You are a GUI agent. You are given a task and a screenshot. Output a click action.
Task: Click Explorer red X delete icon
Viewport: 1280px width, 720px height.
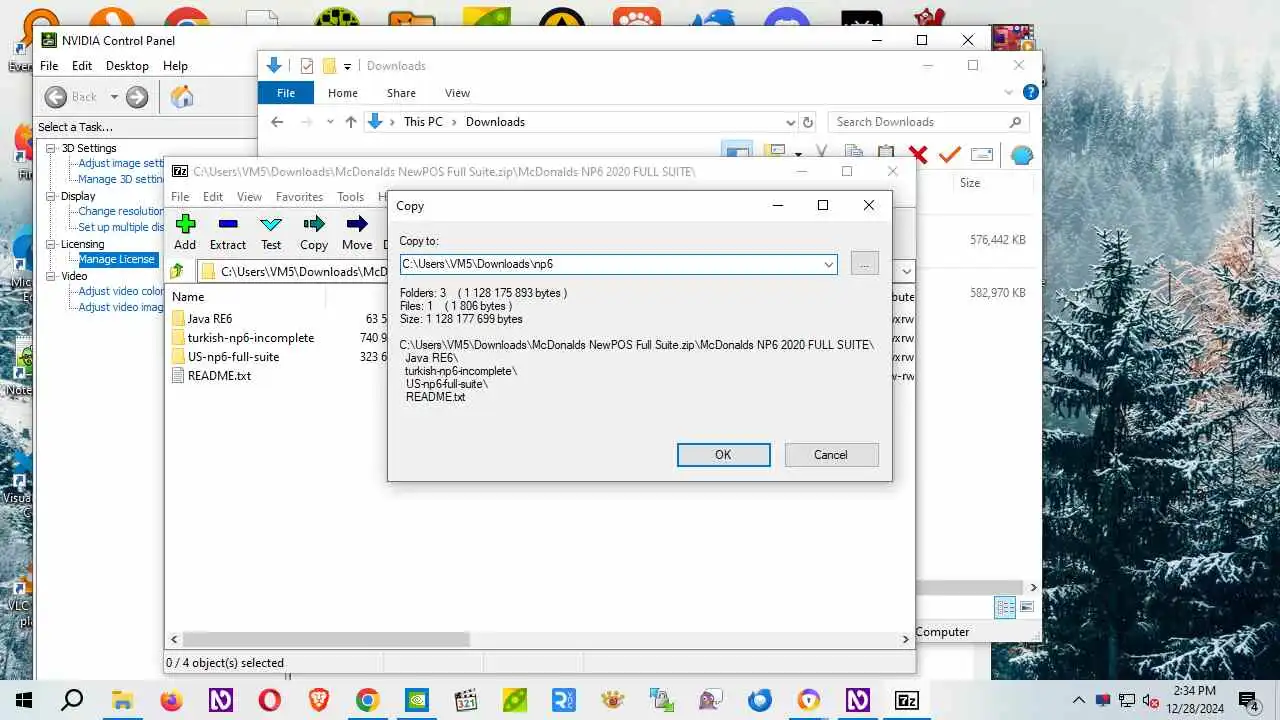(918, 154)
